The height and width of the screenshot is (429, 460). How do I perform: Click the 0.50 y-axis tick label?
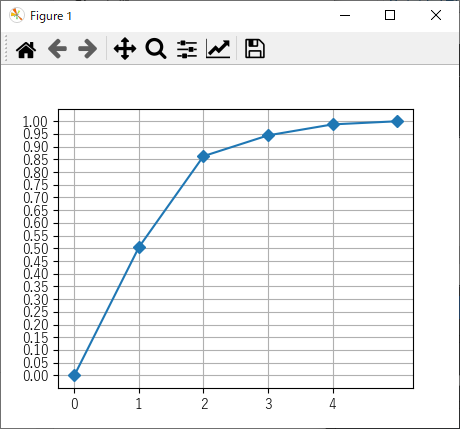tap(36, 249)
